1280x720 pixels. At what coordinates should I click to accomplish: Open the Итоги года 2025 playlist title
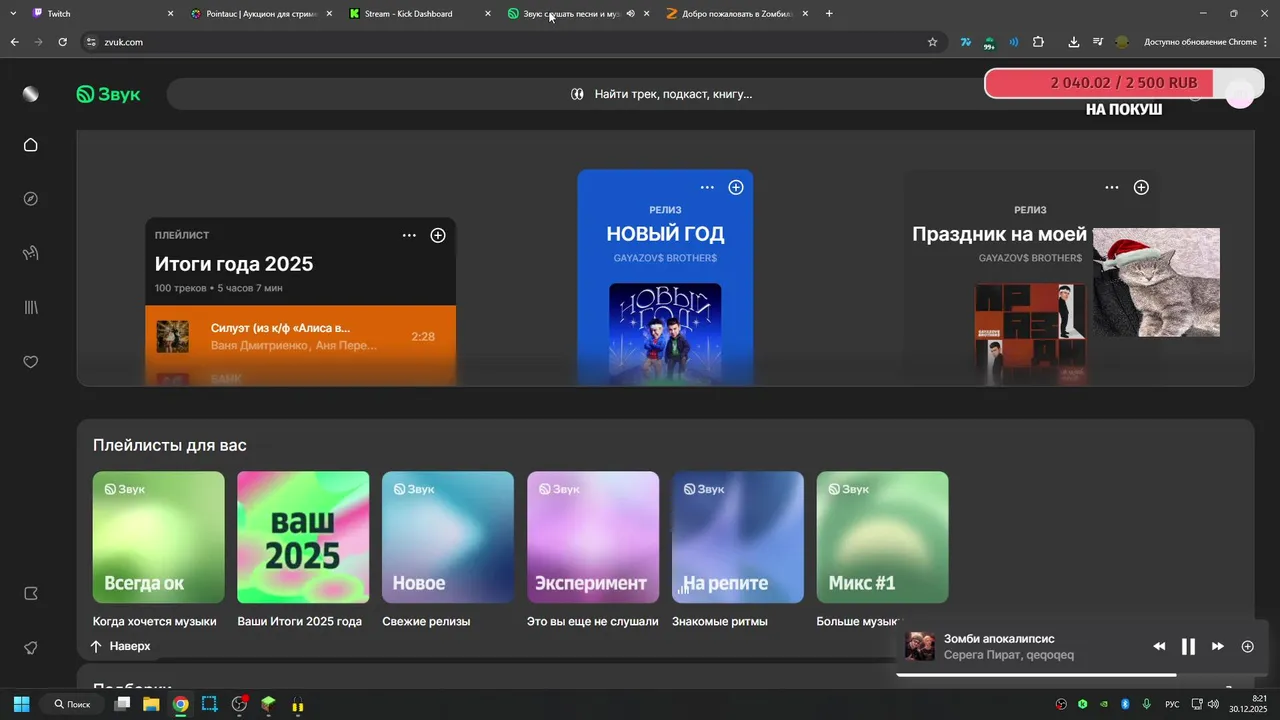click(234, 264)
